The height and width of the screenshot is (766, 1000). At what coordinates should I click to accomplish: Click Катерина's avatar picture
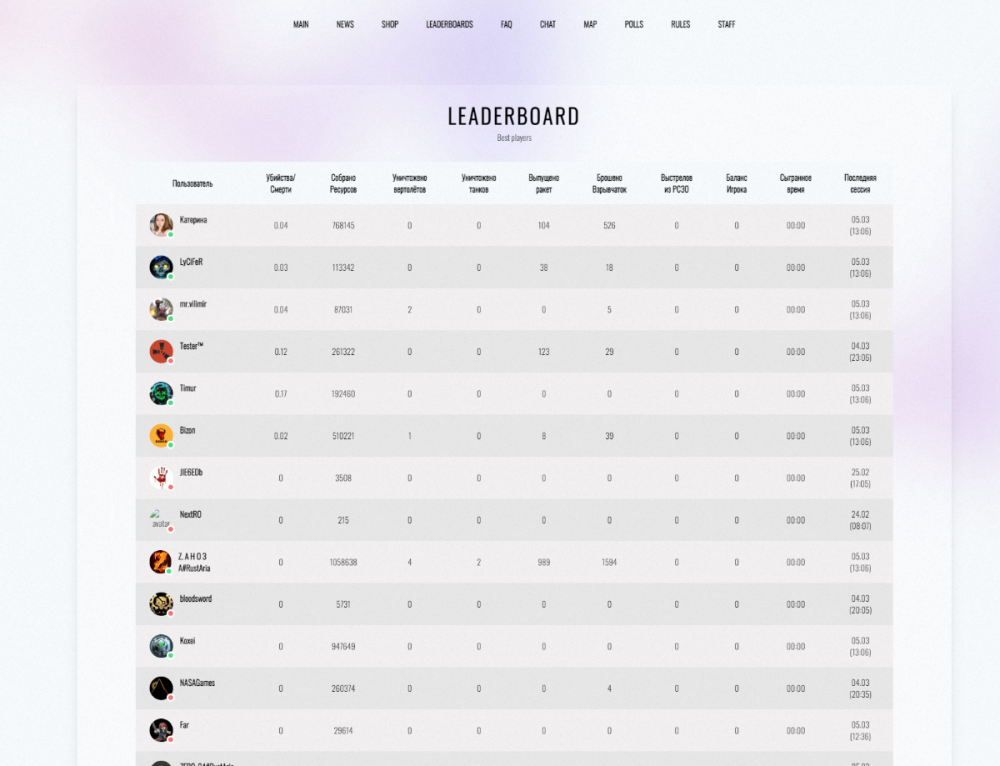tap(161, 224)
